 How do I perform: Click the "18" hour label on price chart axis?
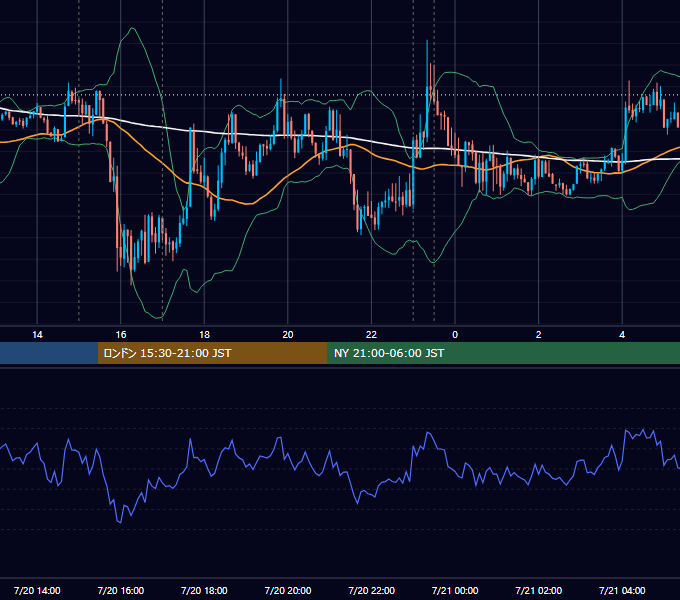(204, 335)
